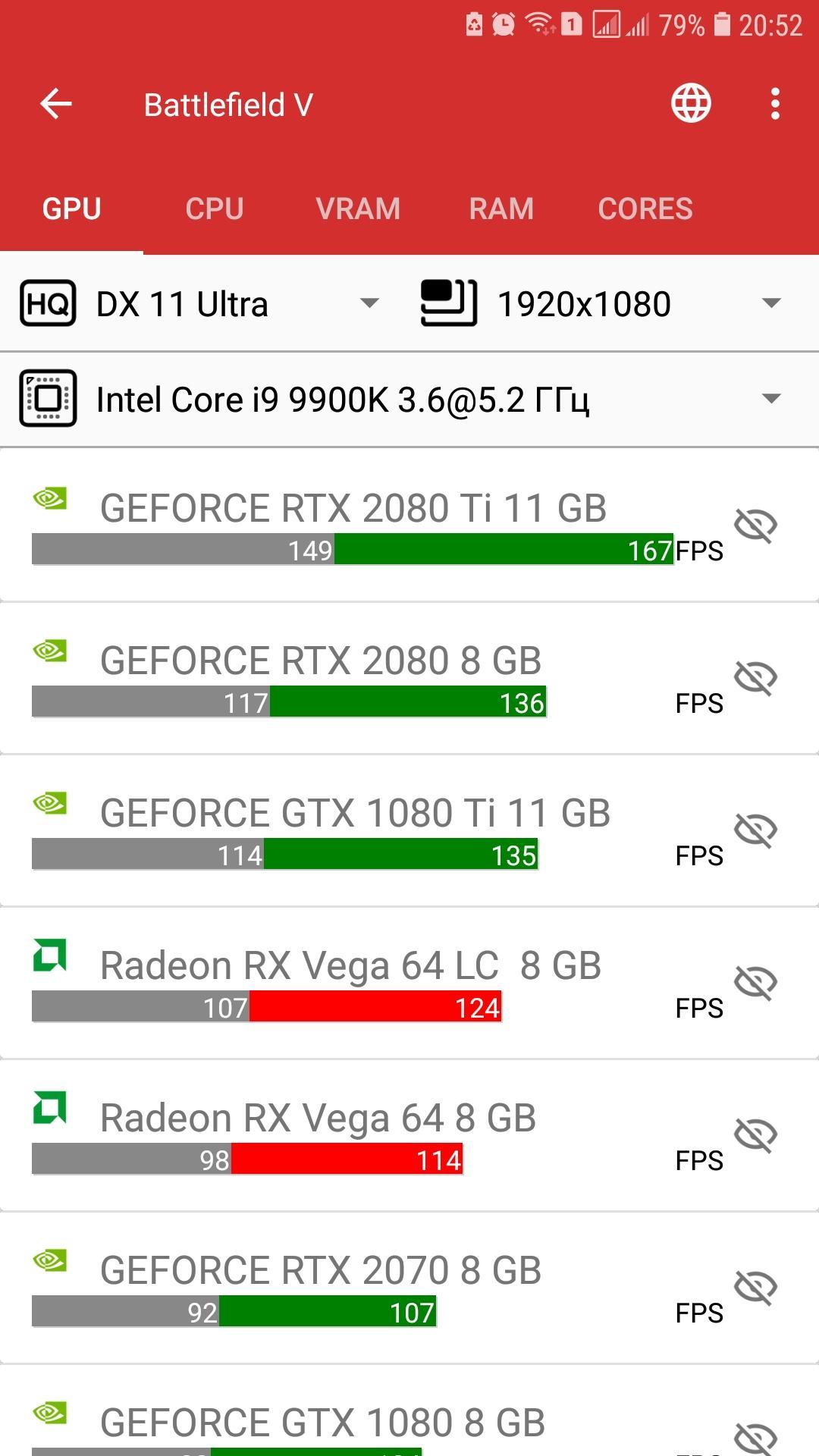The image size is (819, 1456).
Task: Hide the Radeon RX Vega 64 8 GB row
Action: pyautogui.click(x=755, y=1134)
